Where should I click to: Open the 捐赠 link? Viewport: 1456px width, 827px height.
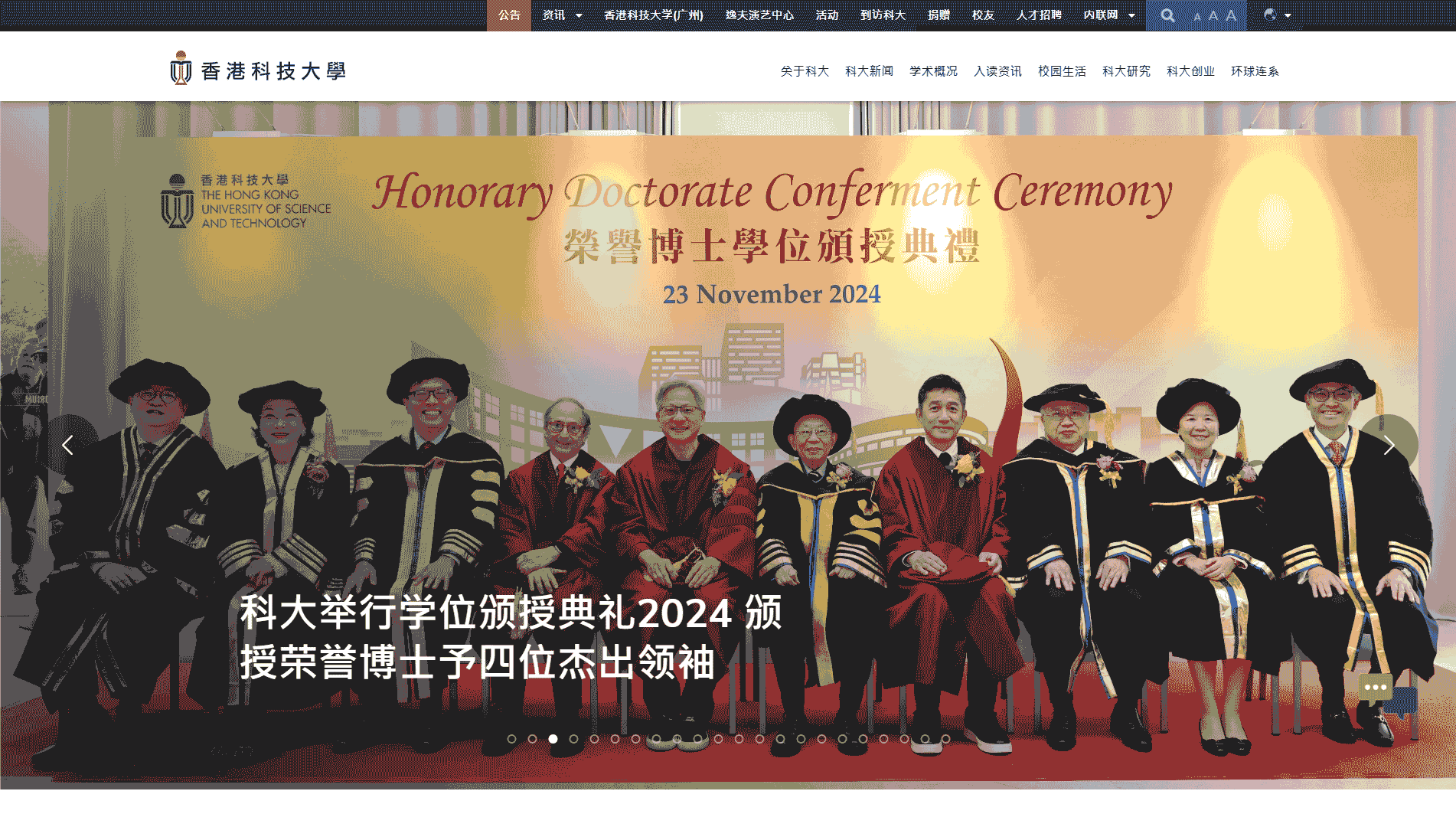coord(939,15)
